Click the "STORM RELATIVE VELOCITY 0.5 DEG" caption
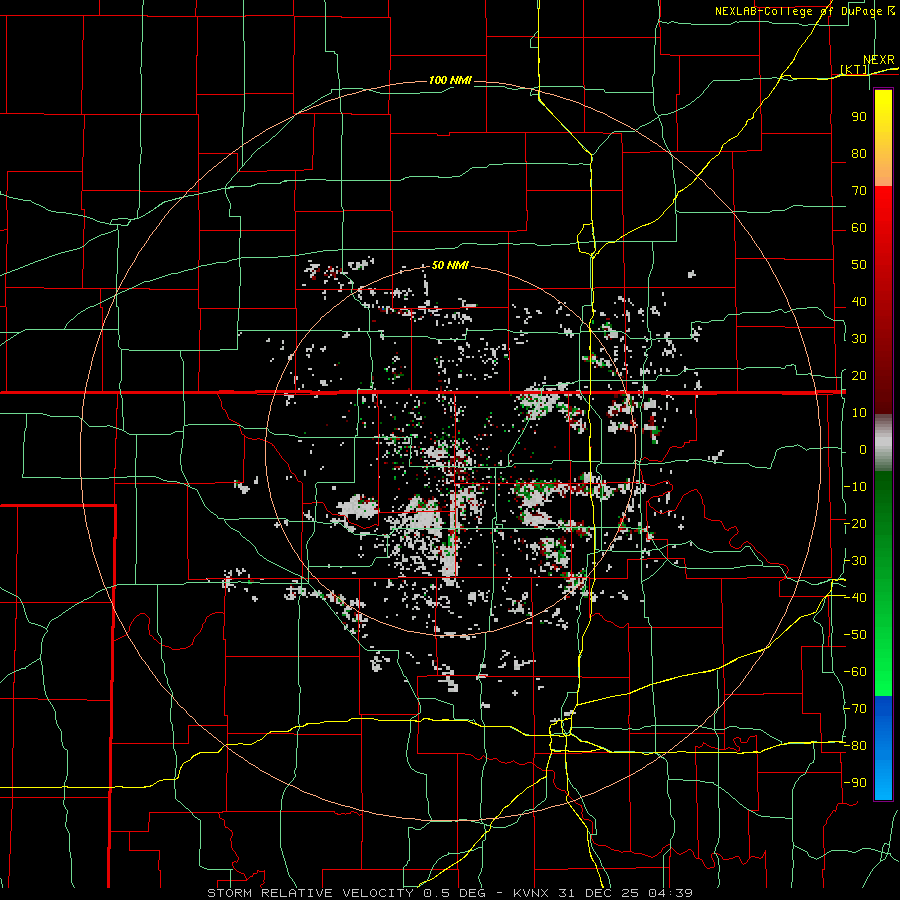The image size is (900, 900). click(x=346, y=893)
